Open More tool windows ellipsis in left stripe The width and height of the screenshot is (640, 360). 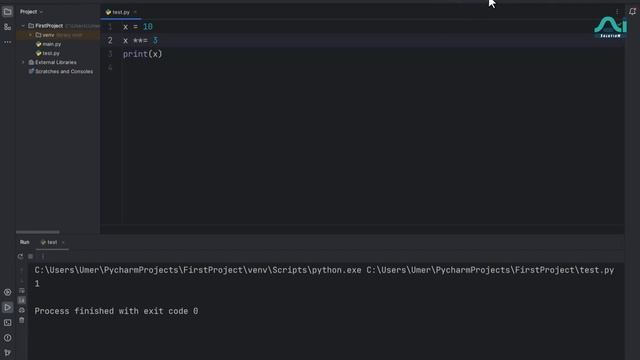click(7, 42)
